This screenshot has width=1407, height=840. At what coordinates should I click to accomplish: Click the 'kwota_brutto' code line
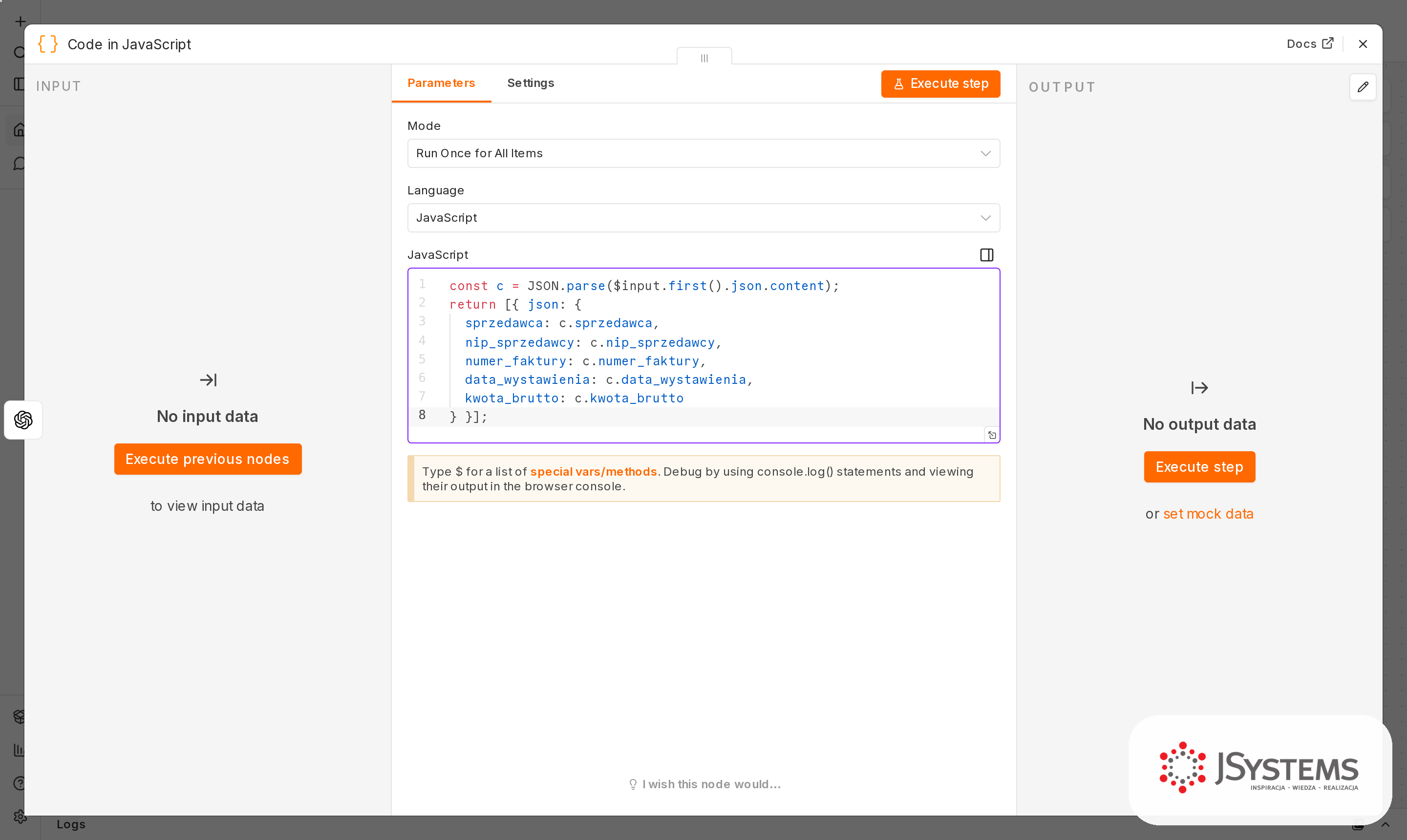pyautogui.click(x=574, y=399)
